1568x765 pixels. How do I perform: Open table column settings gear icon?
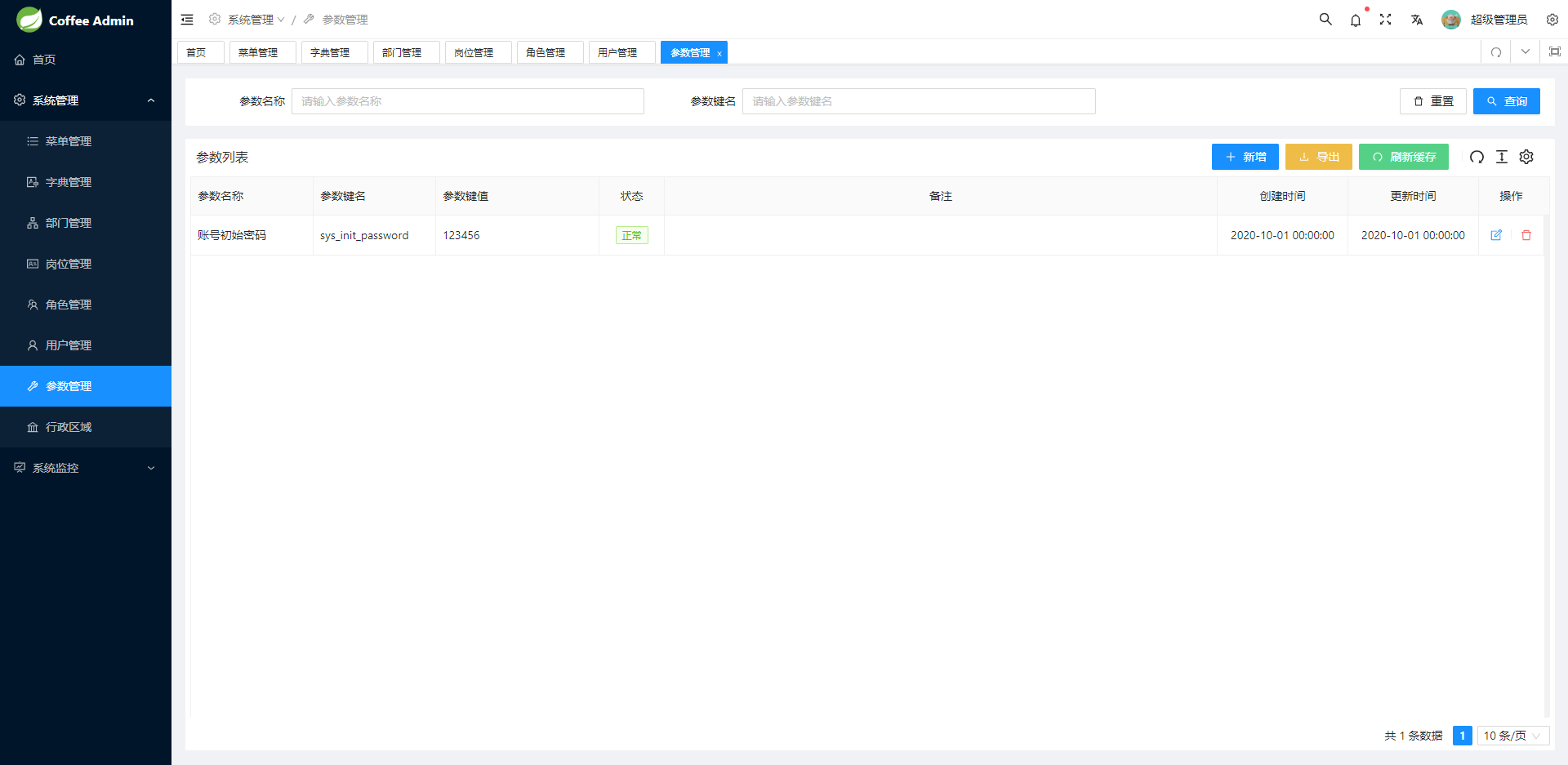coord(1526,157)
